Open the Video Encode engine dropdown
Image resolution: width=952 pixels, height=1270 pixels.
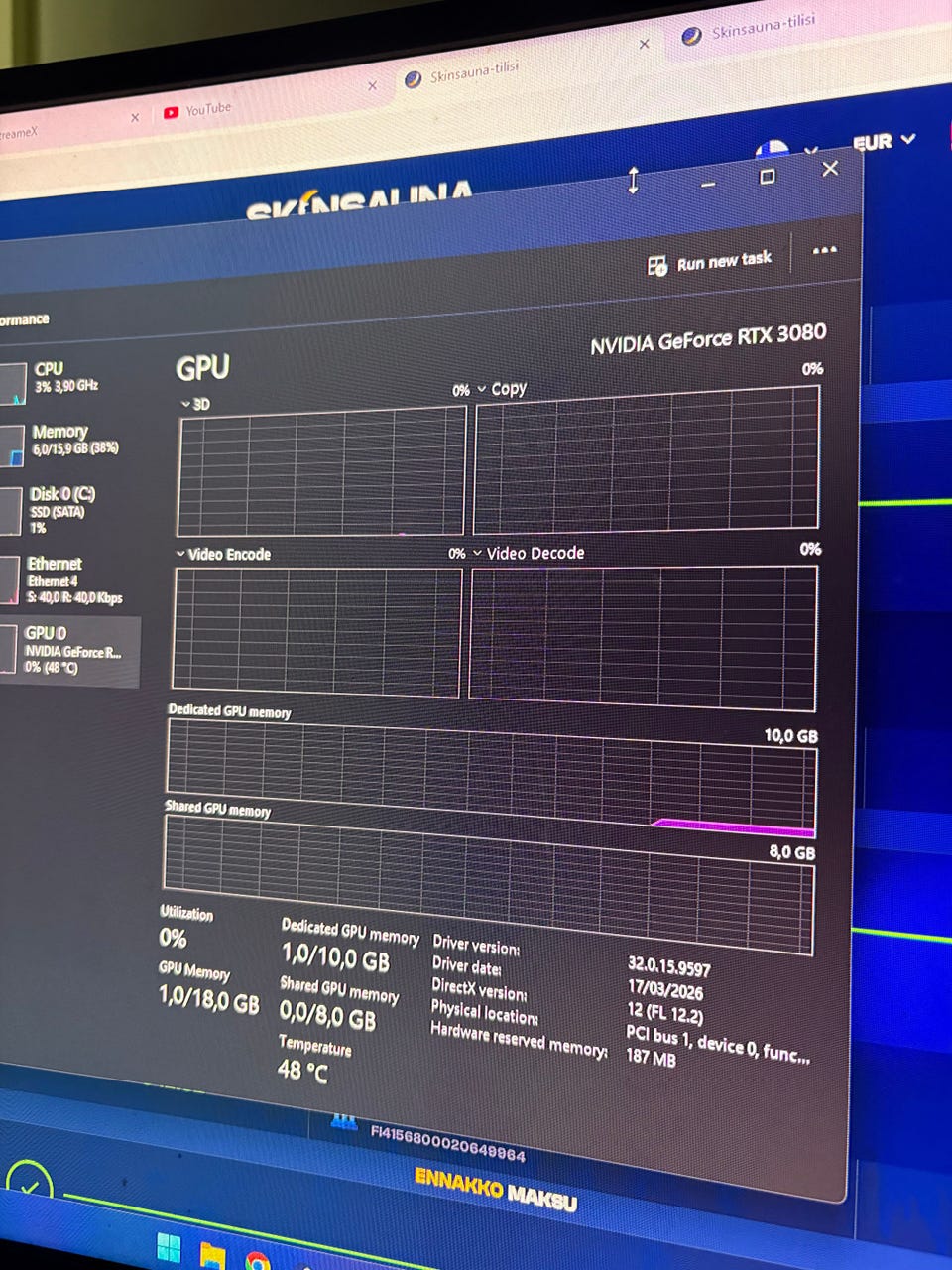click(180, 554)
